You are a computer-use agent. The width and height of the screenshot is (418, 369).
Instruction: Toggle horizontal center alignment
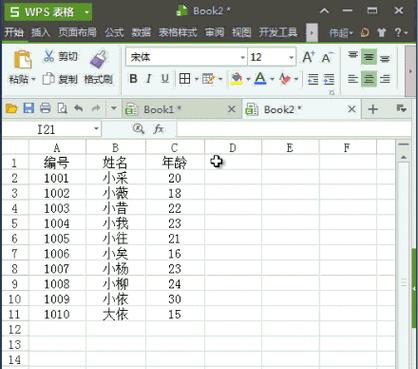click(x=369, y=79)
